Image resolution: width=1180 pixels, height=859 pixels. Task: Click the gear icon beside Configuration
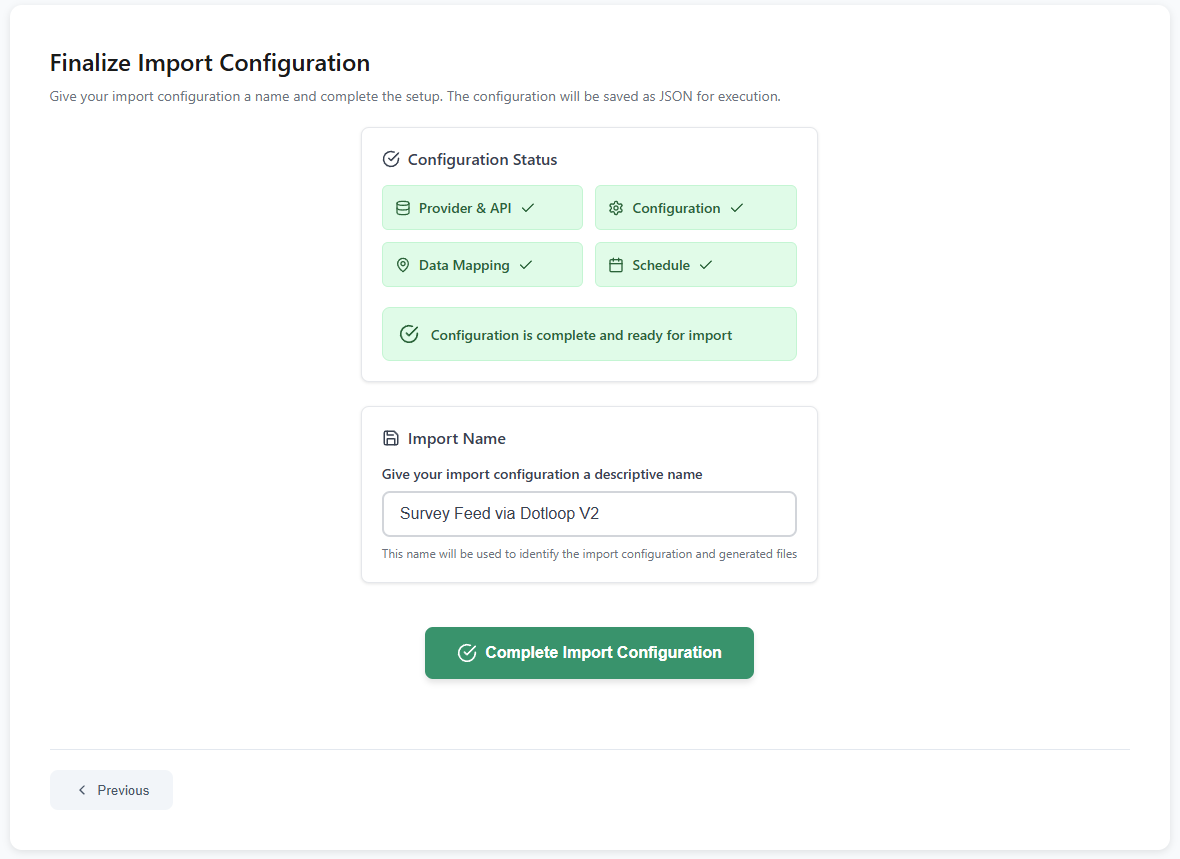tap(616, 208)
